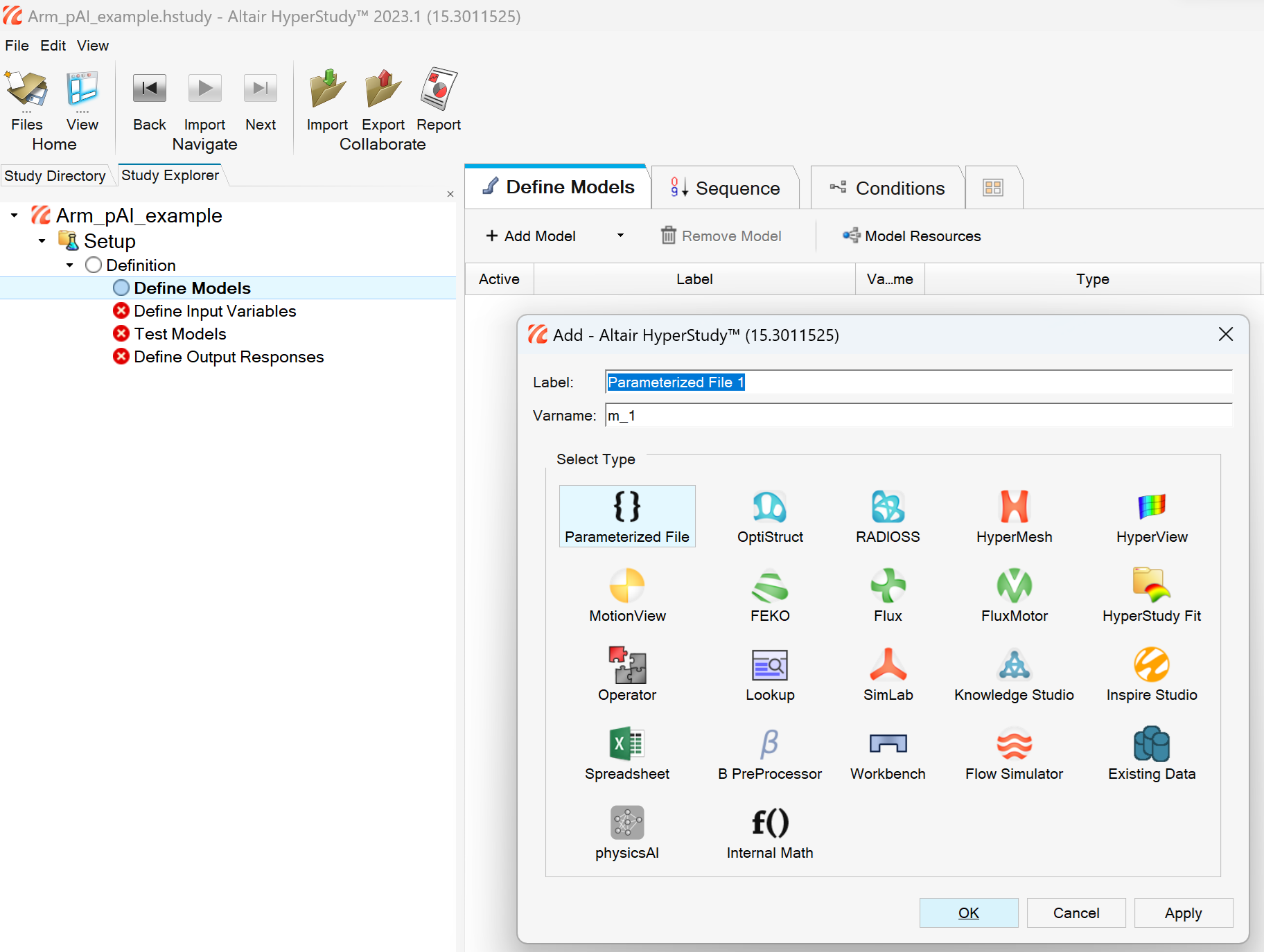Select the MotionView model type

[x=627, y=595]
